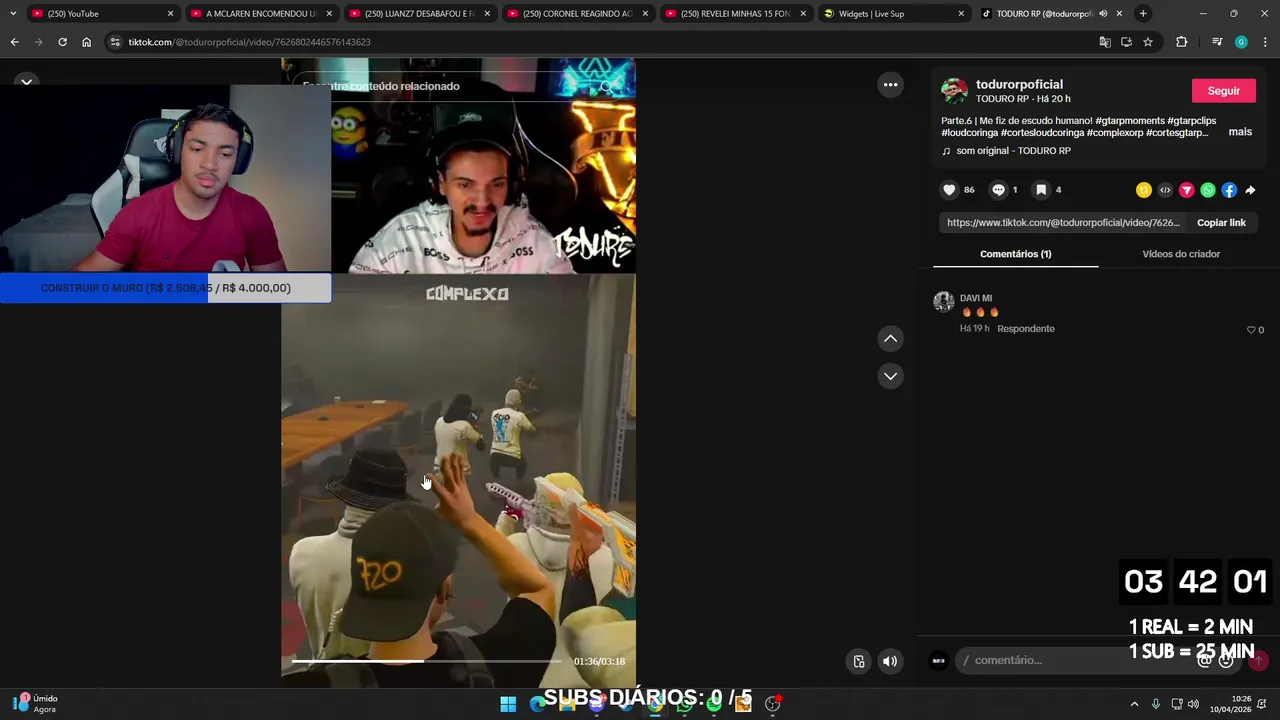Open the Chrome three-dot menu
This screenshot has width=1280, height=720.
point(1265,42)
